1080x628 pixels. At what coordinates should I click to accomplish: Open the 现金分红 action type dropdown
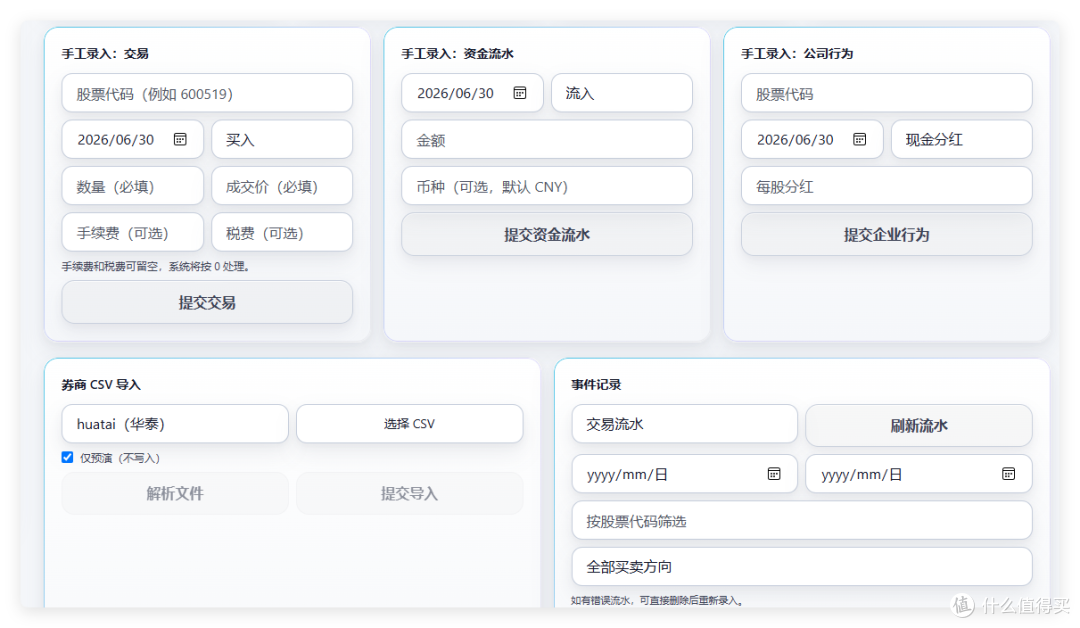tap(962, 140)
